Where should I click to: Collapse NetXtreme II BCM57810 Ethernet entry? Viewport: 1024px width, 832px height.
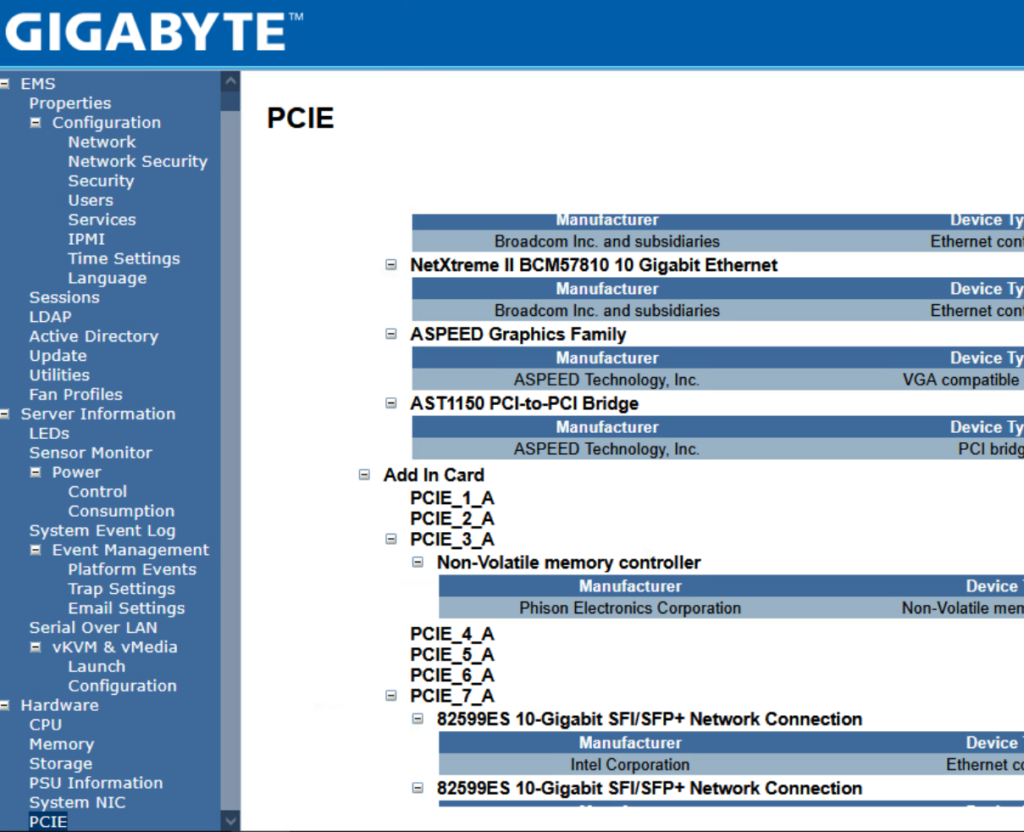[x=392, y=266]
